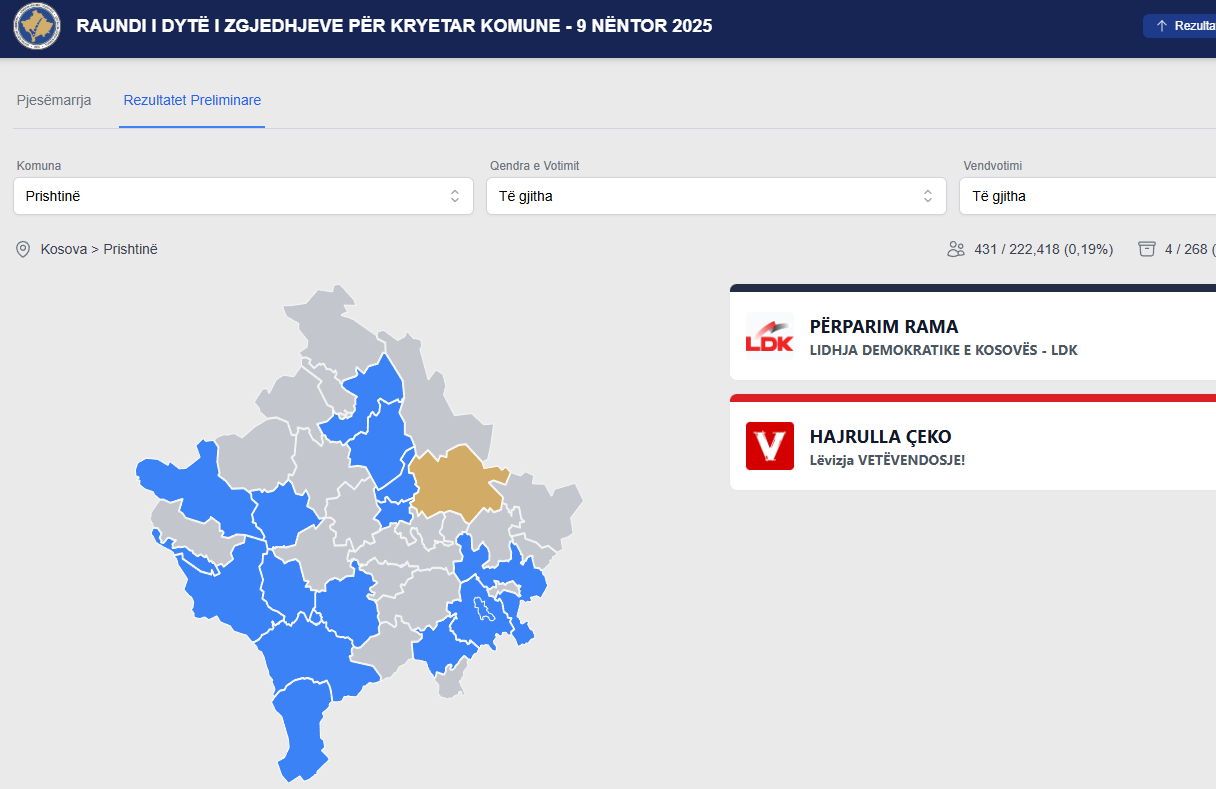Viewport: 1216px width, 789px height.
Task: Click the up arrow in Rezultatet button
Action: click(1161, 26)
